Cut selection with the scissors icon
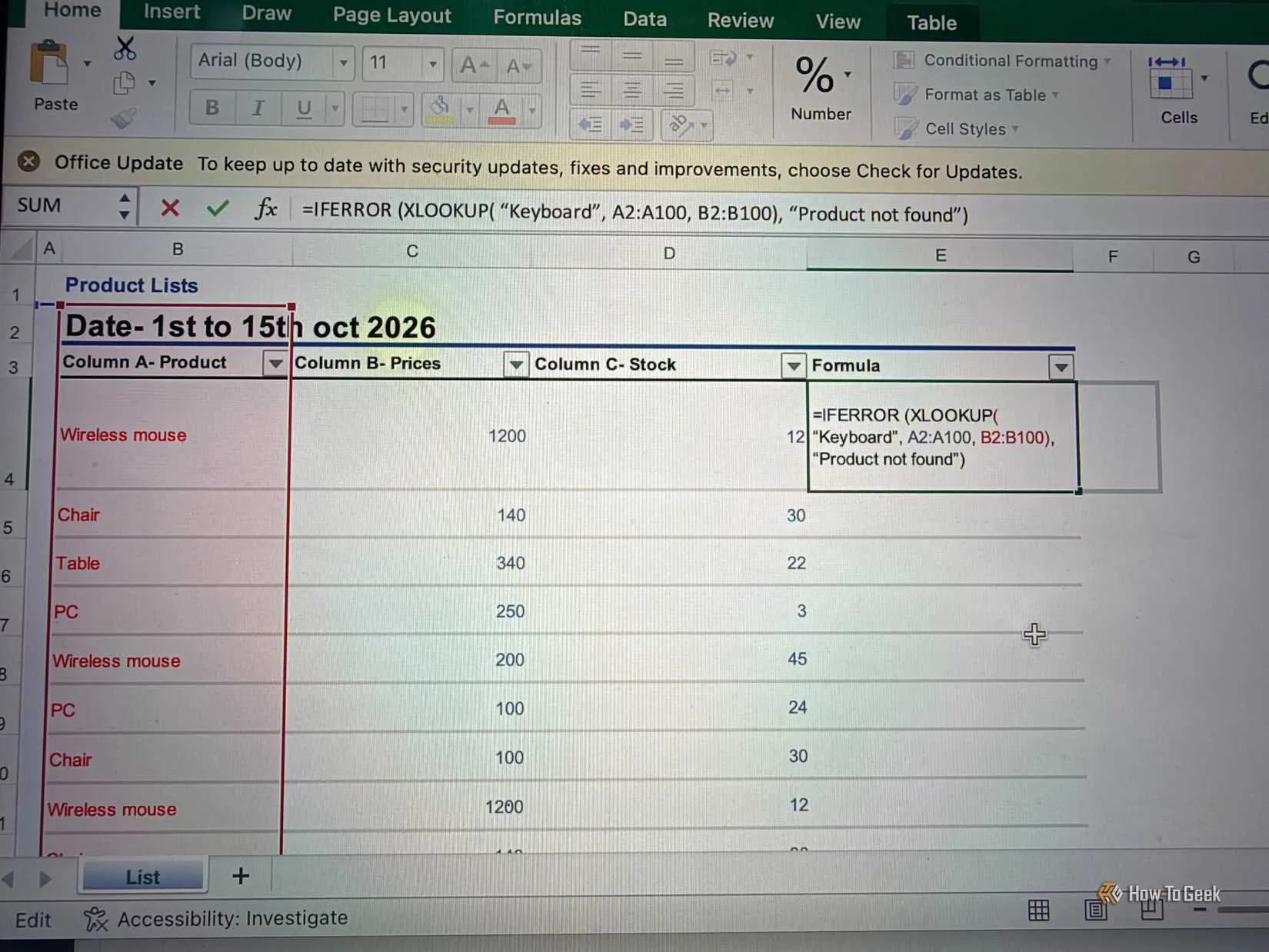Screen dimensions: 1269x952 [x=125, y=48]
